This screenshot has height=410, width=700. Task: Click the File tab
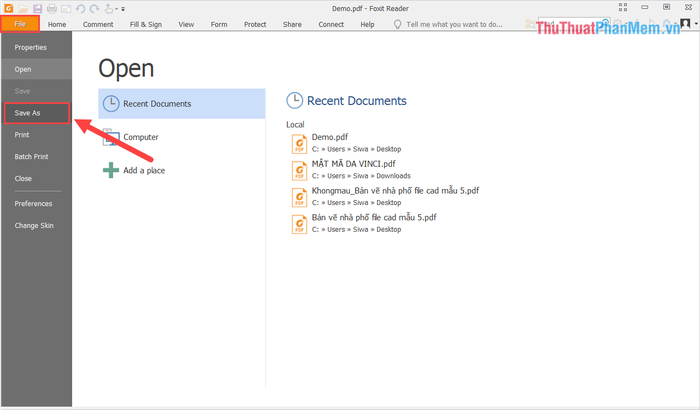[20, 24]
